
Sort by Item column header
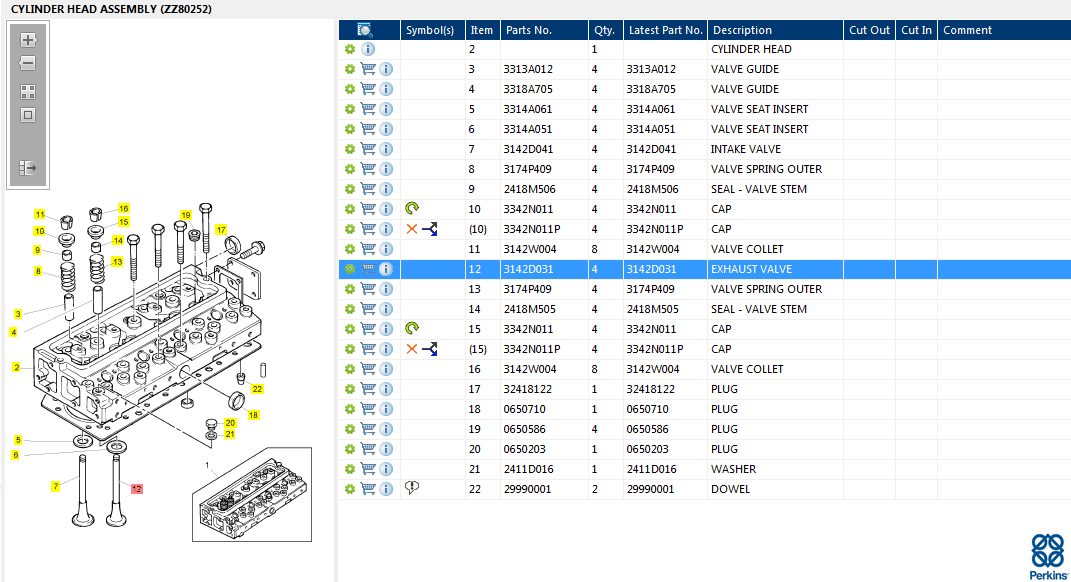pos(482,30)
